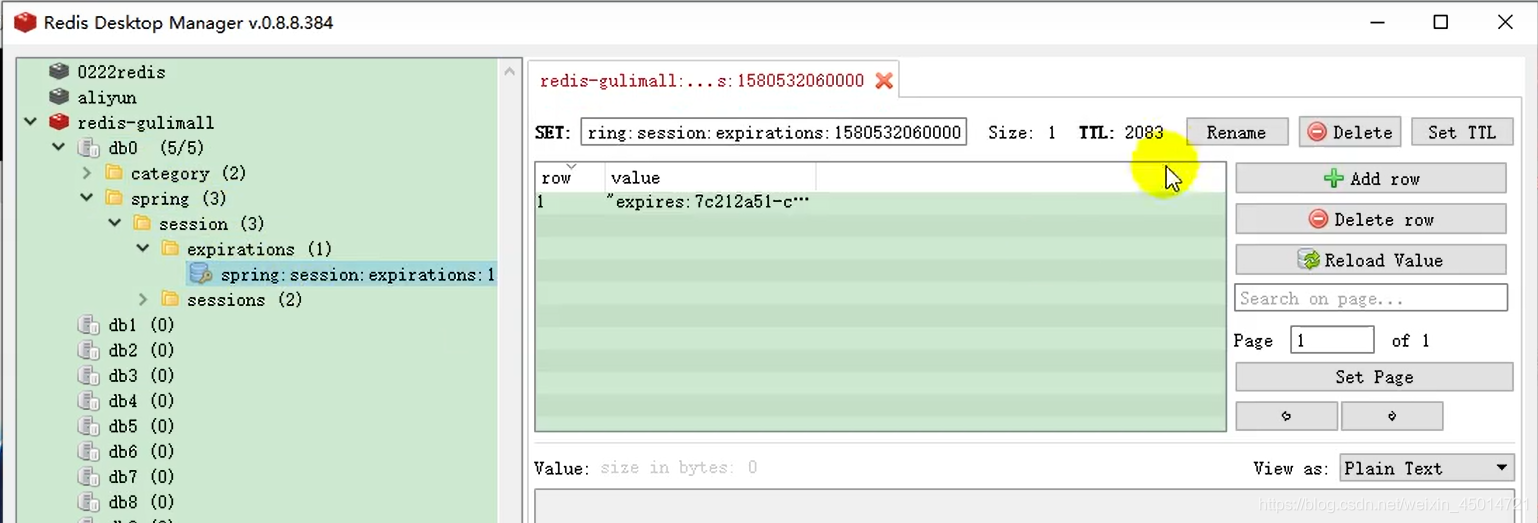This screenshot has width=1538, height=523.
Task: Minimize the Redis Desktop Manager window
Action: tap(1376, 22)
